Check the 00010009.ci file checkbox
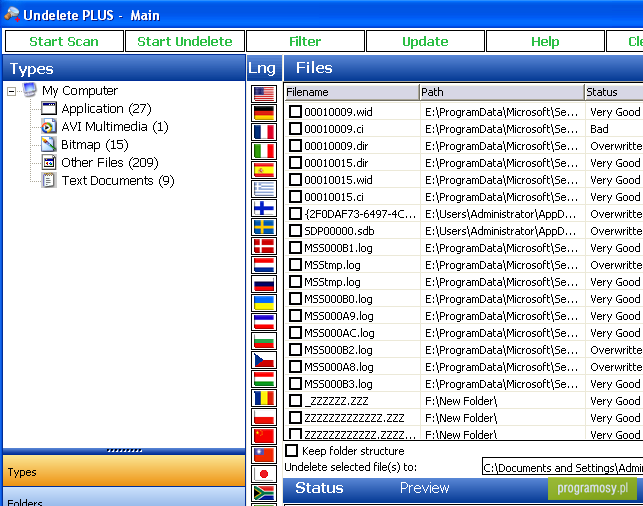 point(295,129)
